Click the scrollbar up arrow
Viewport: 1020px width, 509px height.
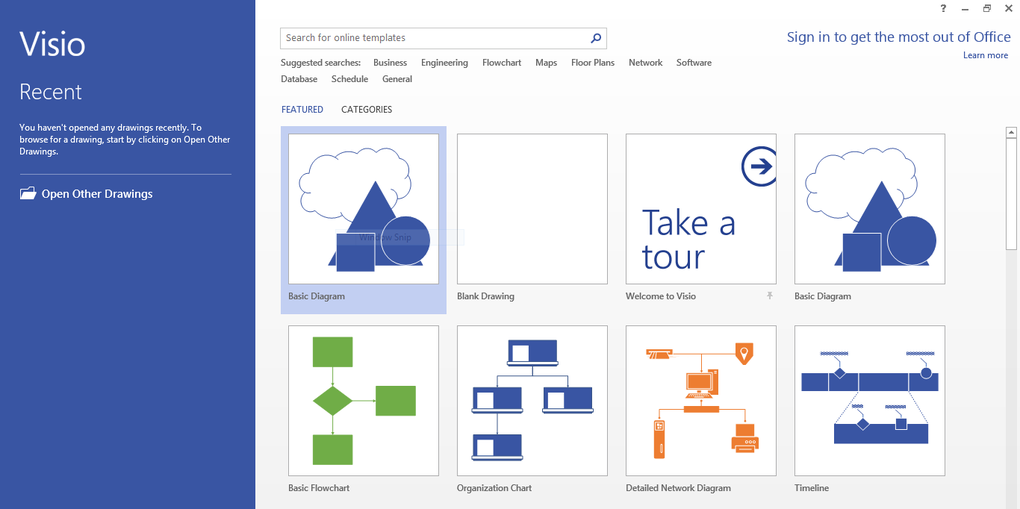(1011, 132)
